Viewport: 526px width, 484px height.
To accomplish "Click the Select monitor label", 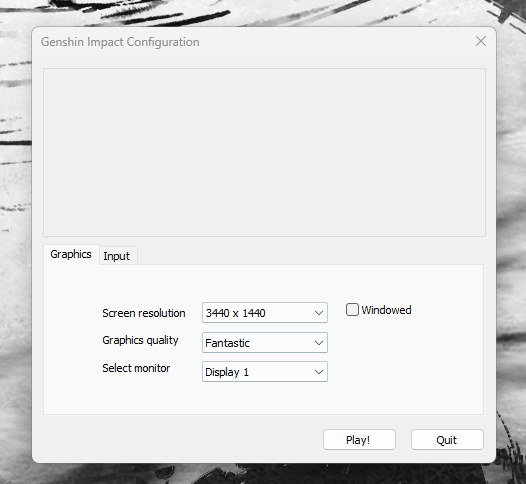I will pyautogui.click(x=136, y=368).
